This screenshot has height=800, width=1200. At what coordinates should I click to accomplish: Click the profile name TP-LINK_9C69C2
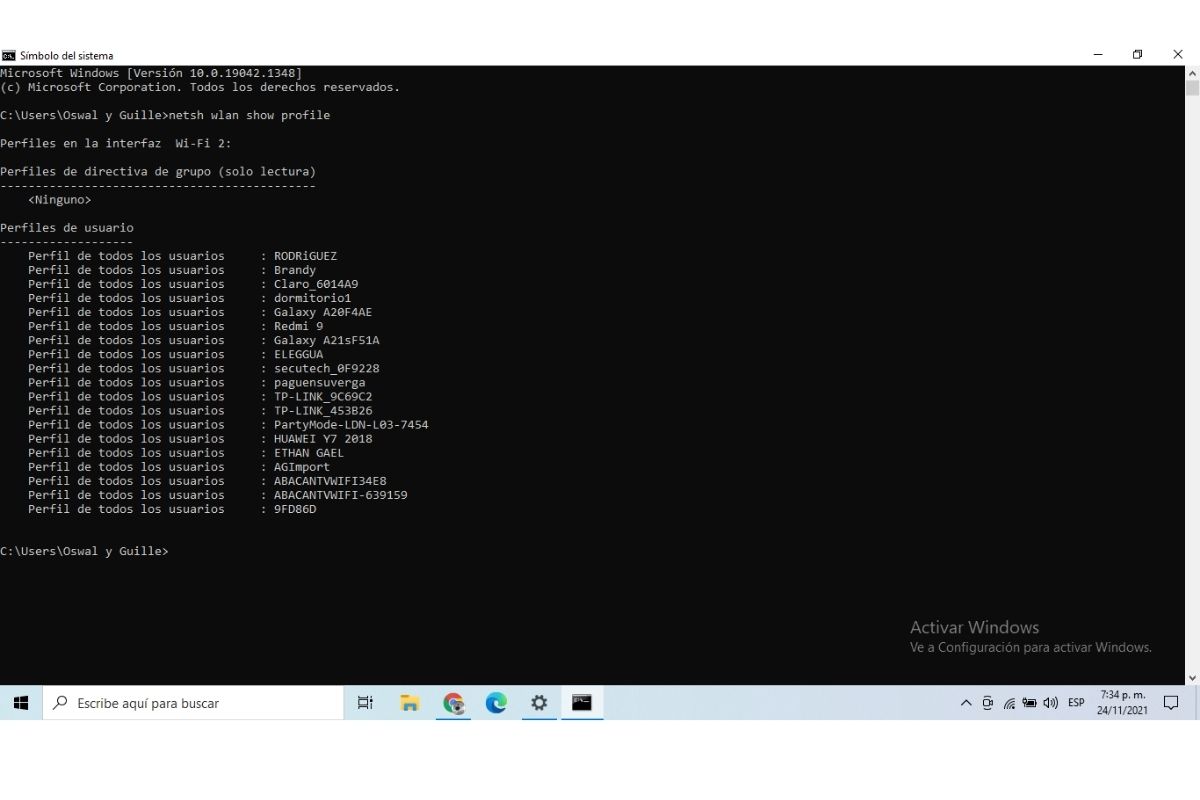[323, 396]
